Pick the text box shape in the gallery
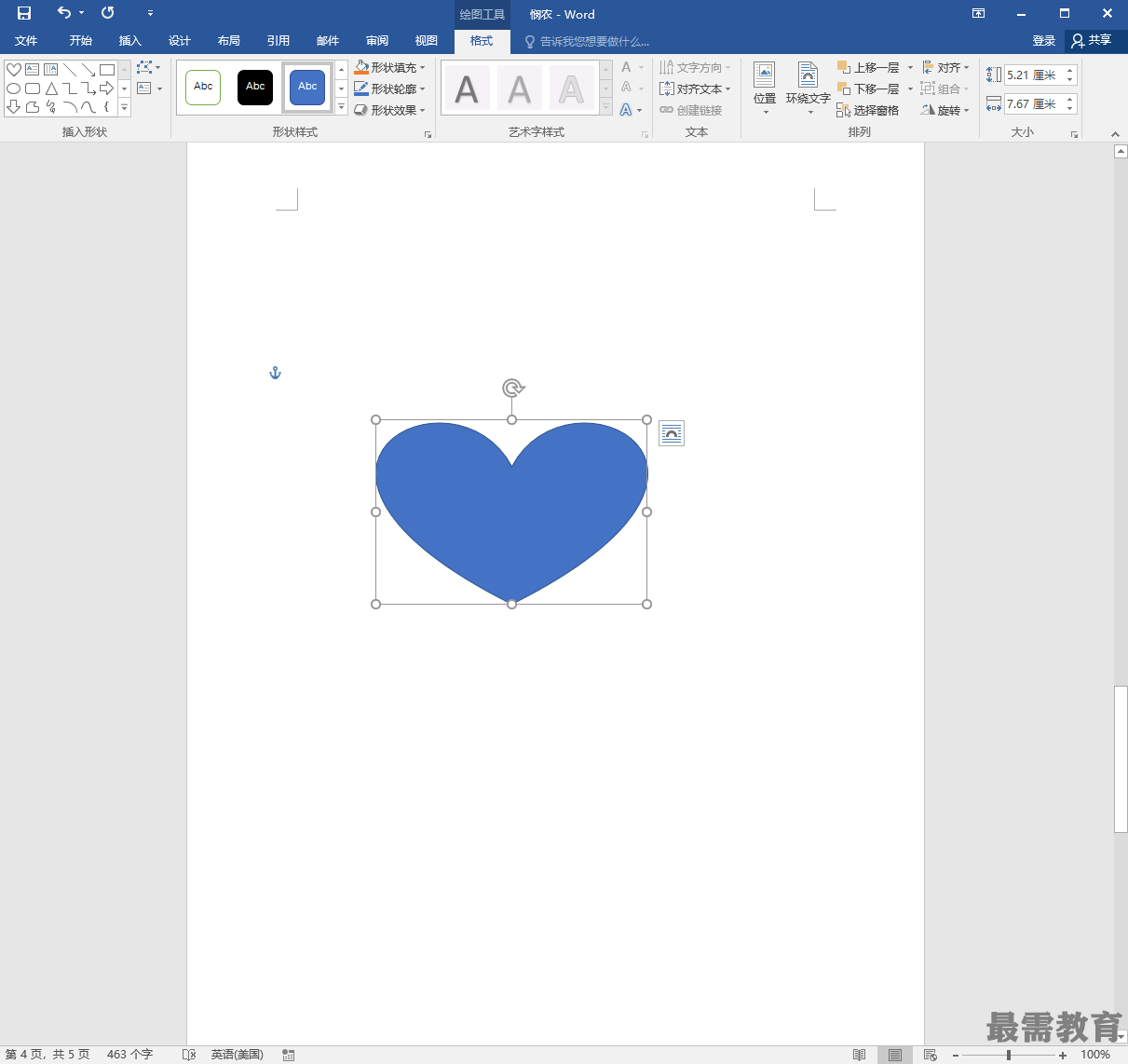This screenshot has width=1128, height=1064. coord(33,70)
